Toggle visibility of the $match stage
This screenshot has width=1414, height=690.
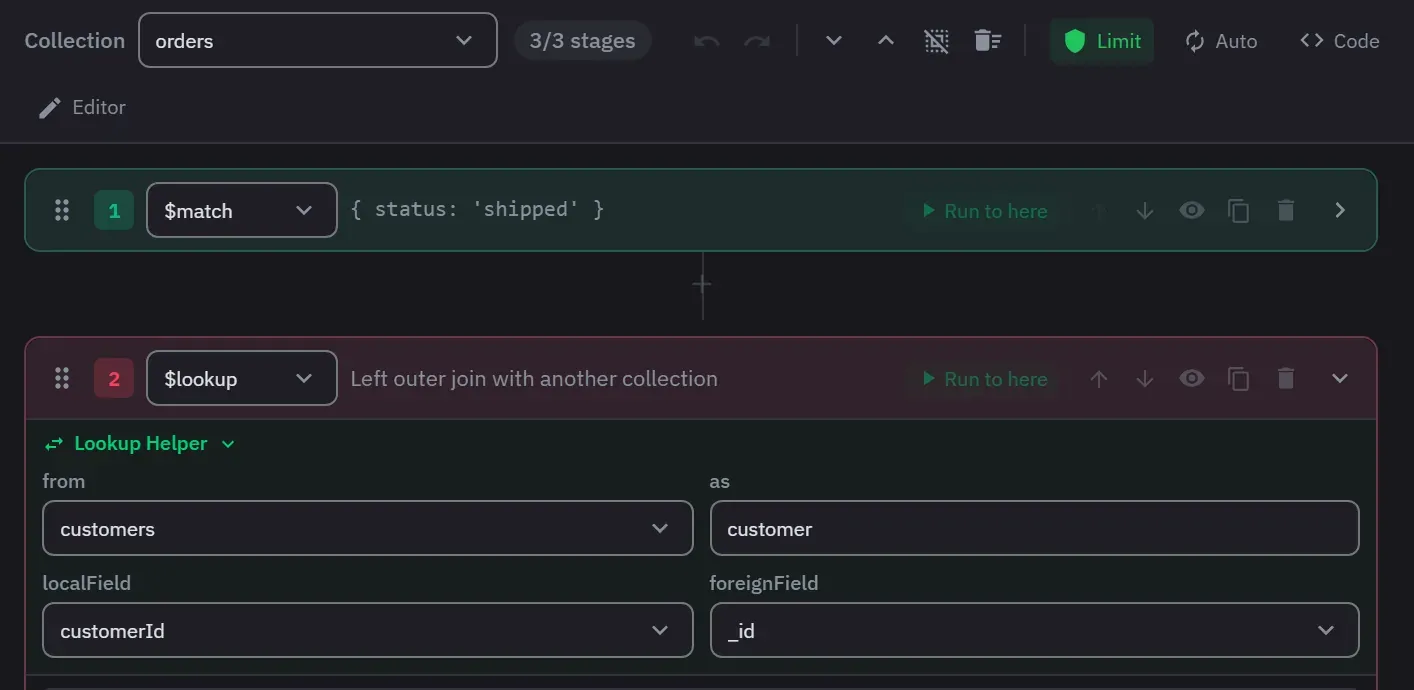(x=1191, y=210)
